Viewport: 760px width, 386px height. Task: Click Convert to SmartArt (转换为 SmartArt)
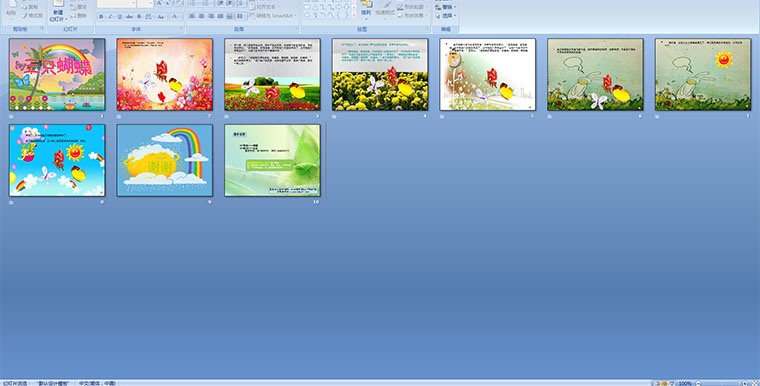273,16
